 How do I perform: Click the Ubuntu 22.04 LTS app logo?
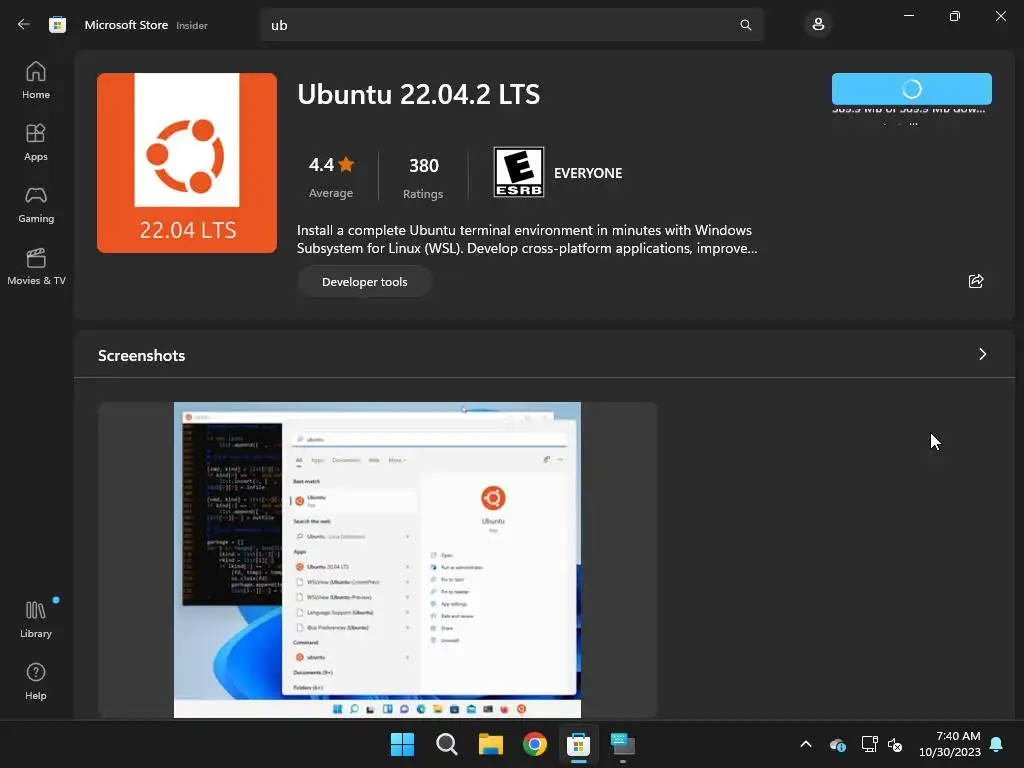click(x=187, y=163)
